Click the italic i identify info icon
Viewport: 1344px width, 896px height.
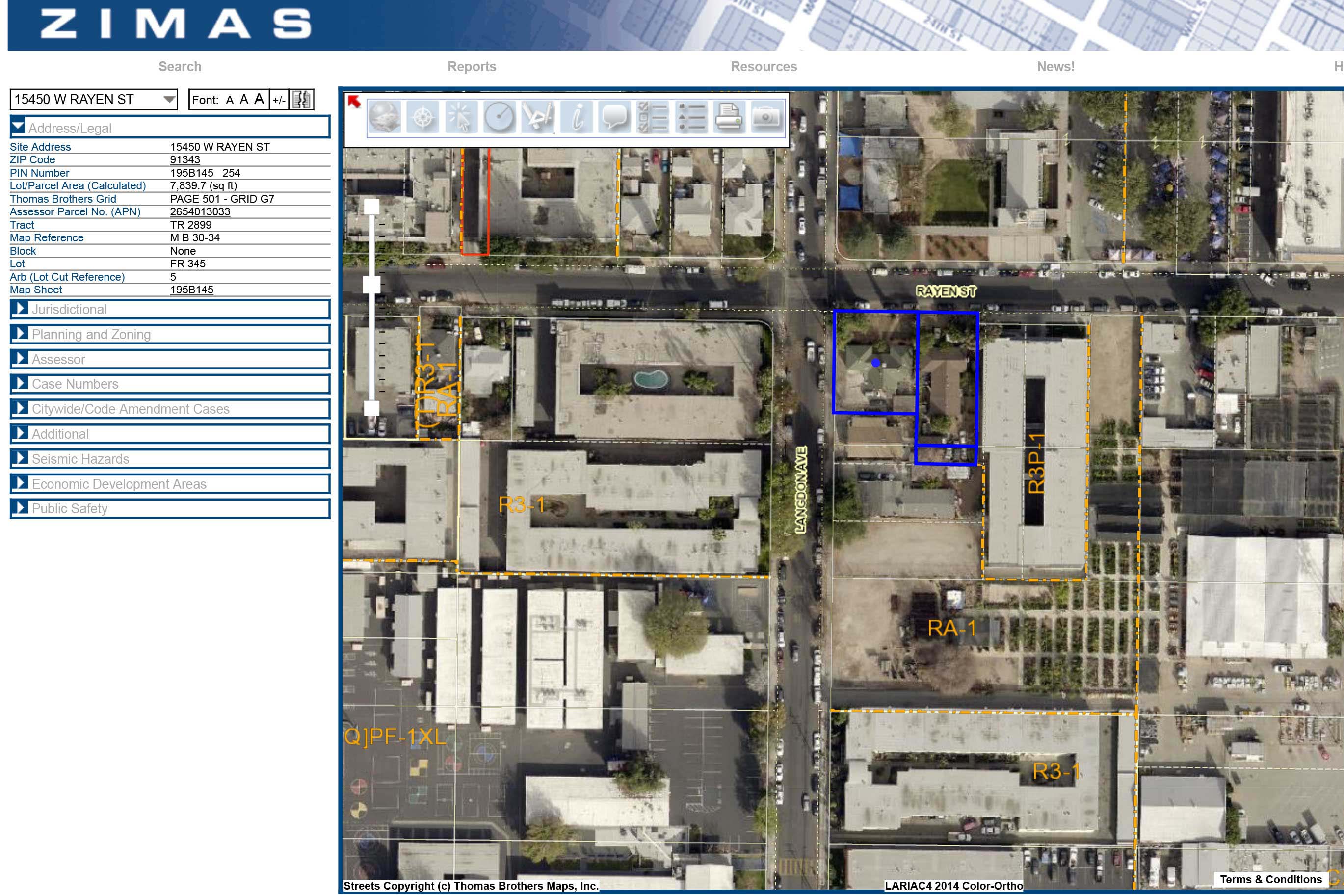click(x=576, y=118)
